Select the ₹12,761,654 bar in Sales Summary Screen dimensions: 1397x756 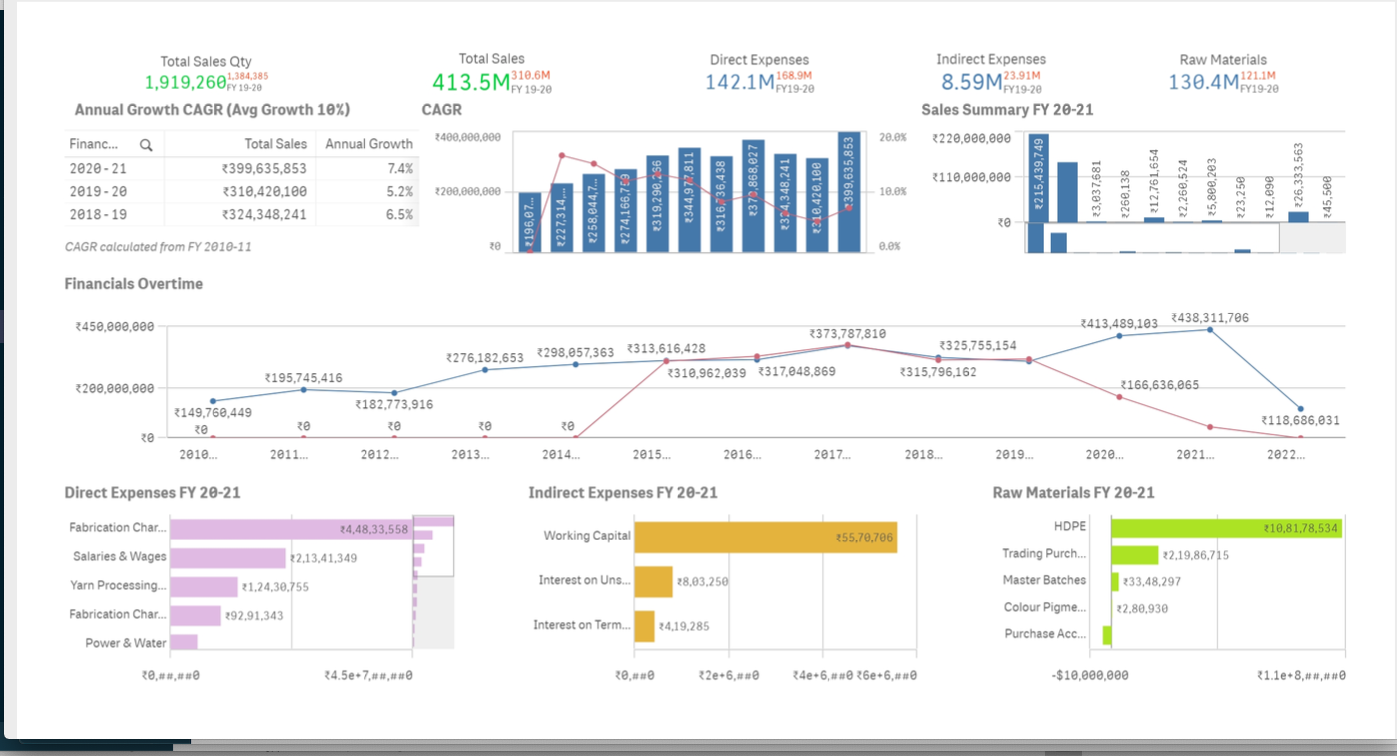[x=1153, y=219]
